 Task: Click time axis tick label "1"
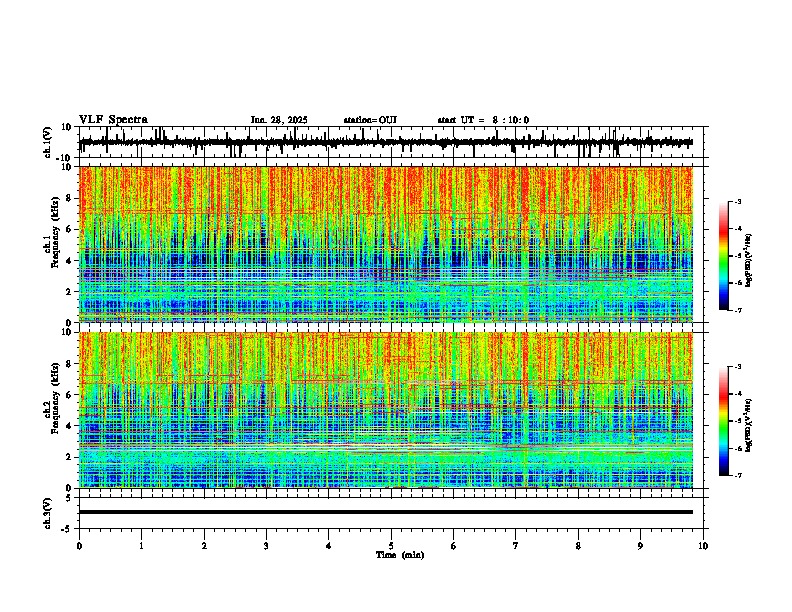pyautogui.click(x=141, y=546)
